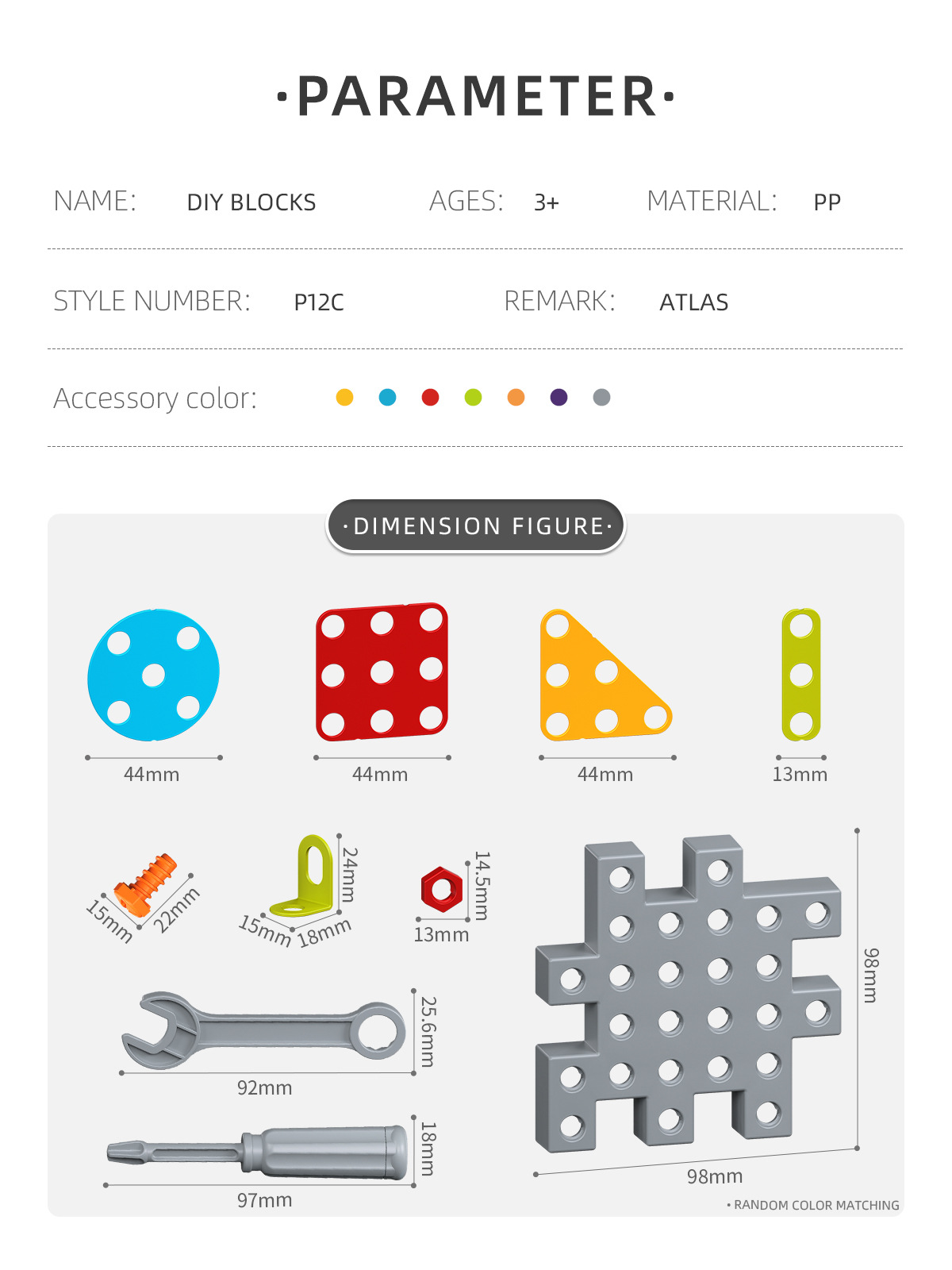Pick the yellow accessory color dot
This screenshot has height=1270, width=952.
(x=344, y=398)
